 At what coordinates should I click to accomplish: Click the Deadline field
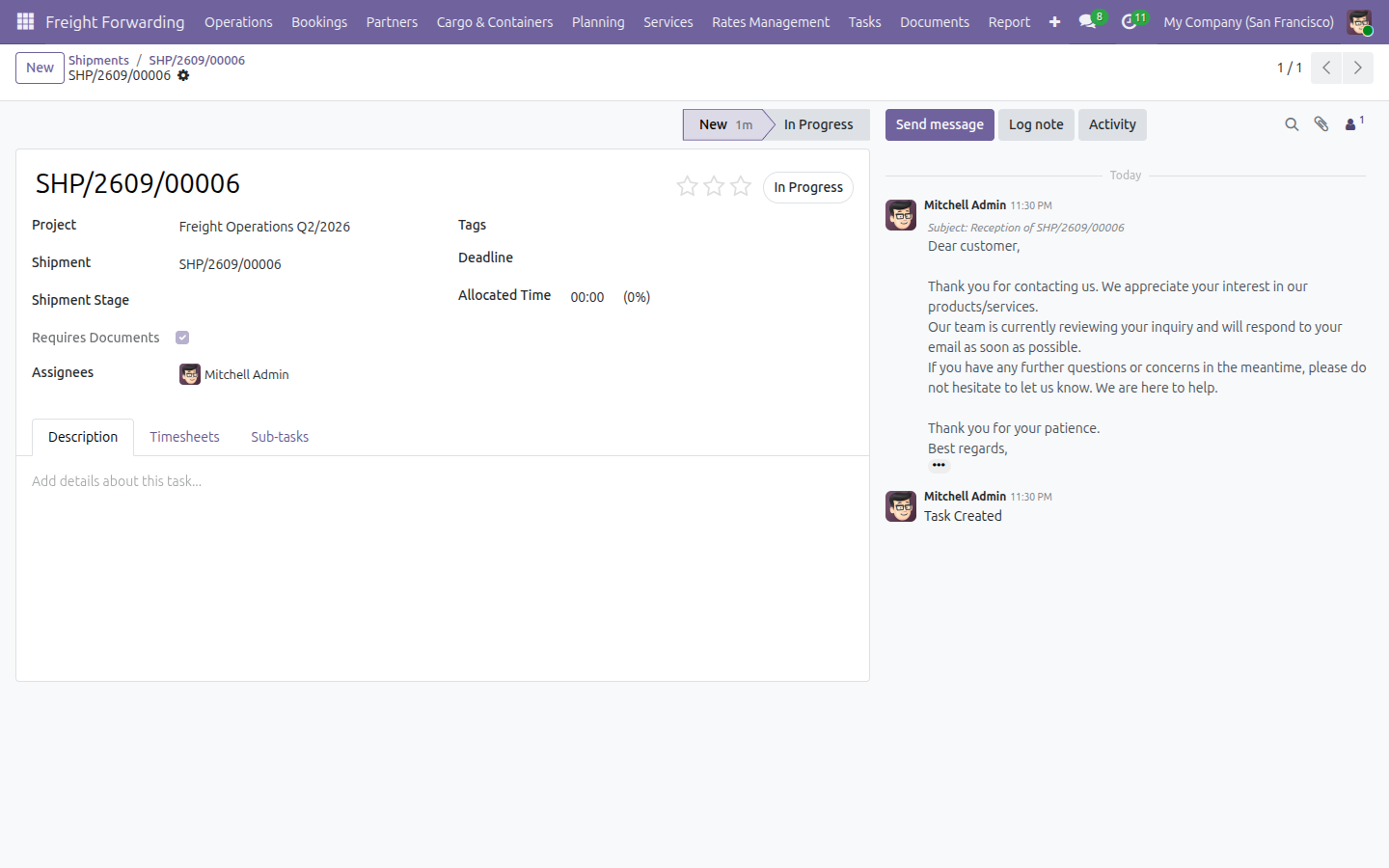coord(712,258)
